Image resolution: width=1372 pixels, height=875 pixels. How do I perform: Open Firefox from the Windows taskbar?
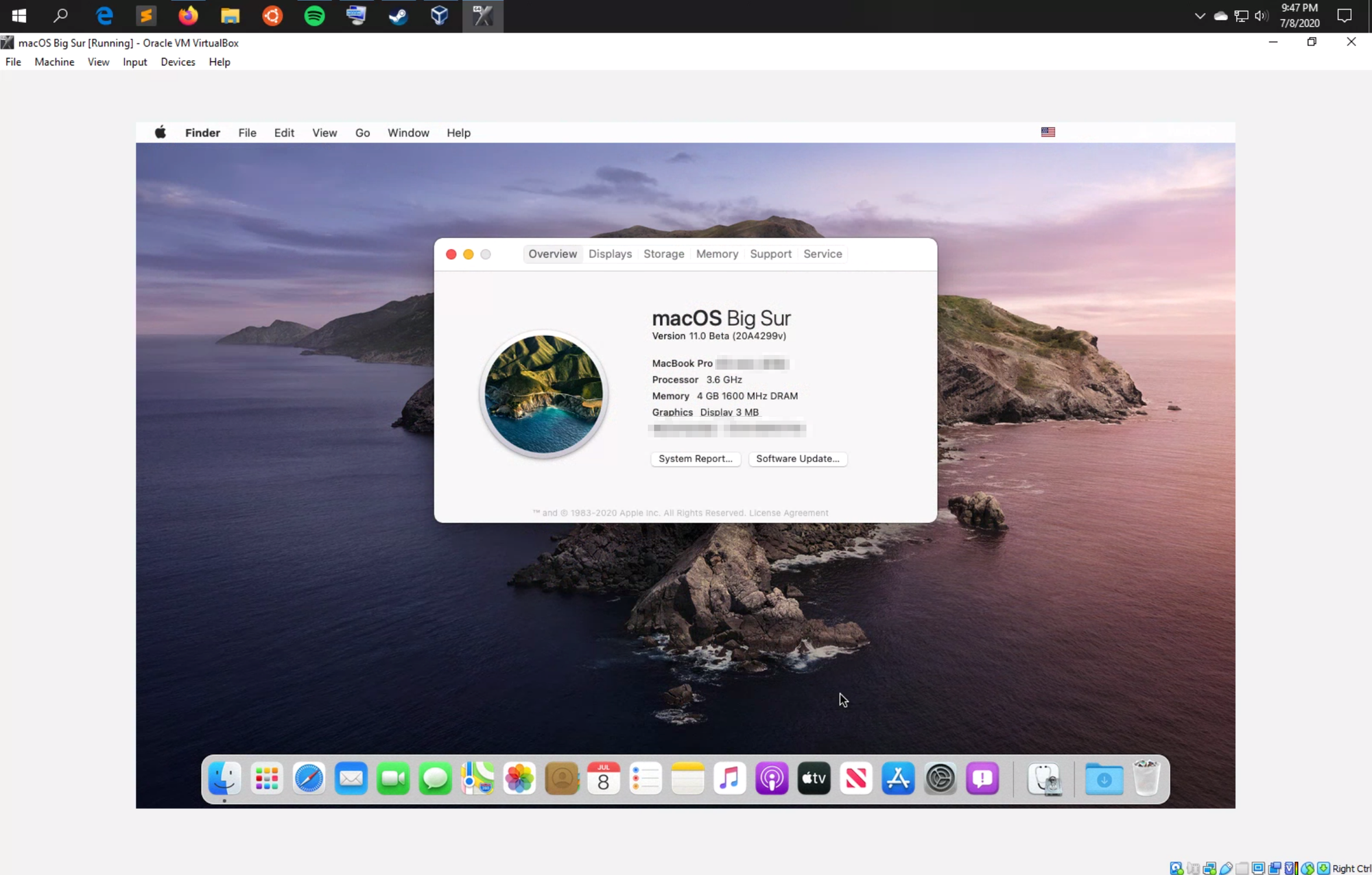click(187, 16)
